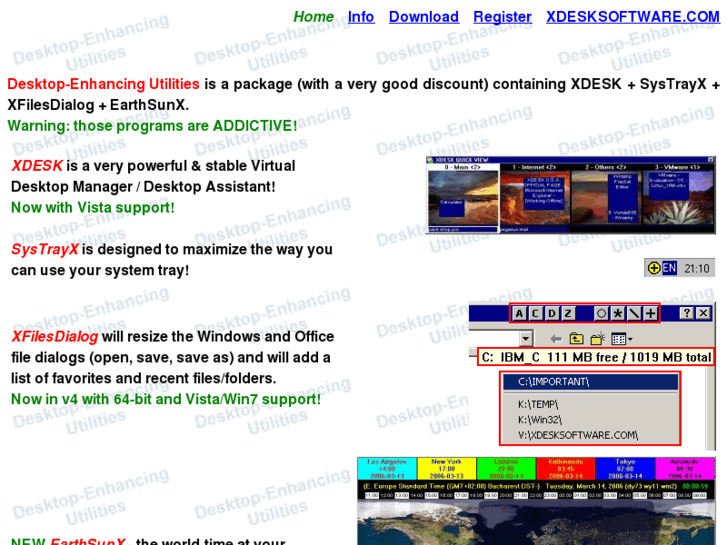Viewport: 727px width, 545px height.
Task: Open the view menu icon dropdown
Action: click(x=622, y=339)
